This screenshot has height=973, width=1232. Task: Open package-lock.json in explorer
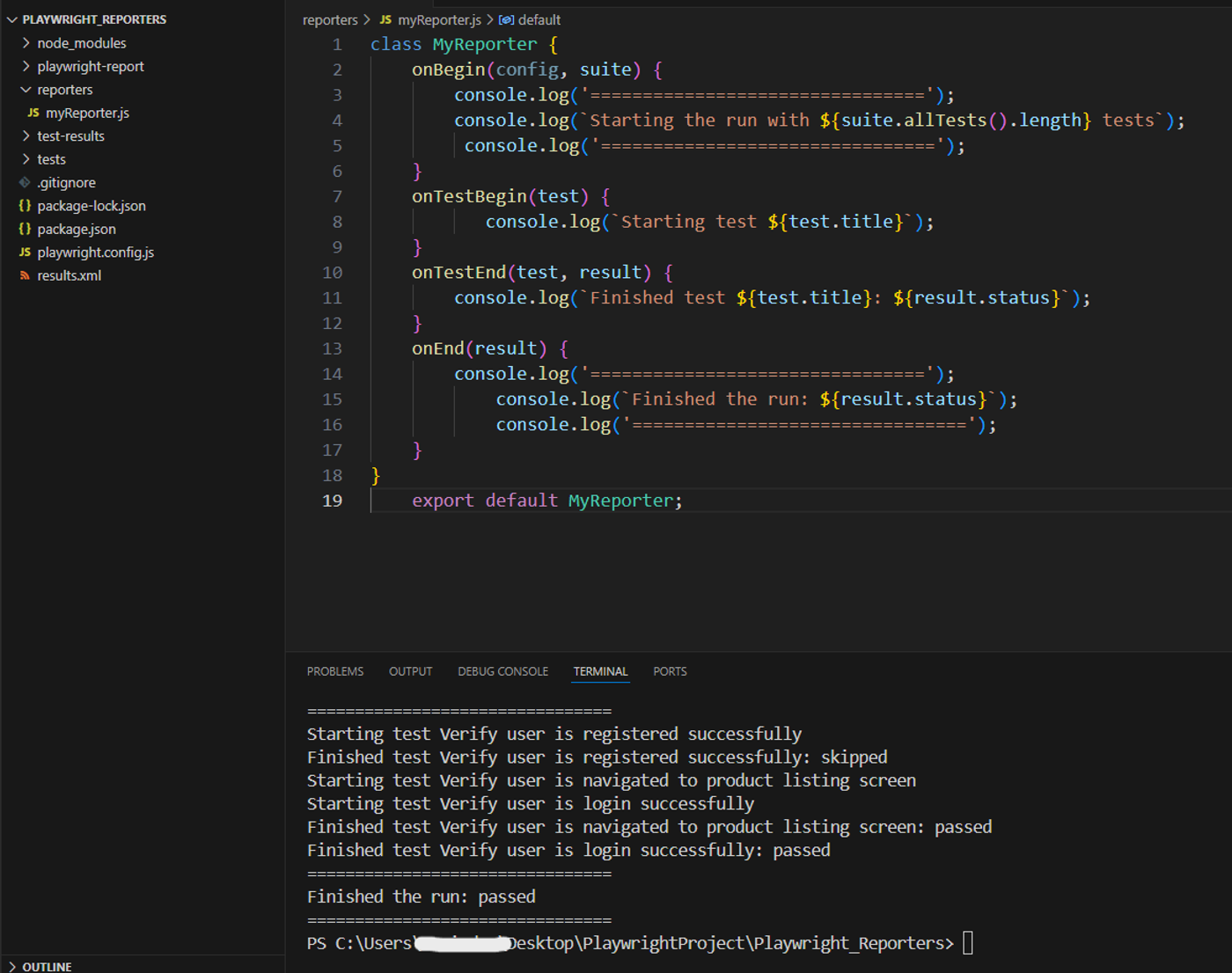[92, 206]
